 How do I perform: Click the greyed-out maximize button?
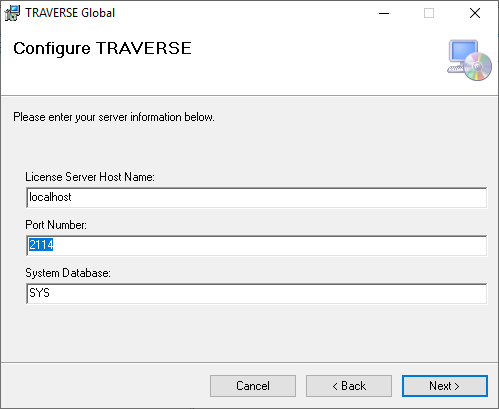(429, 13)
